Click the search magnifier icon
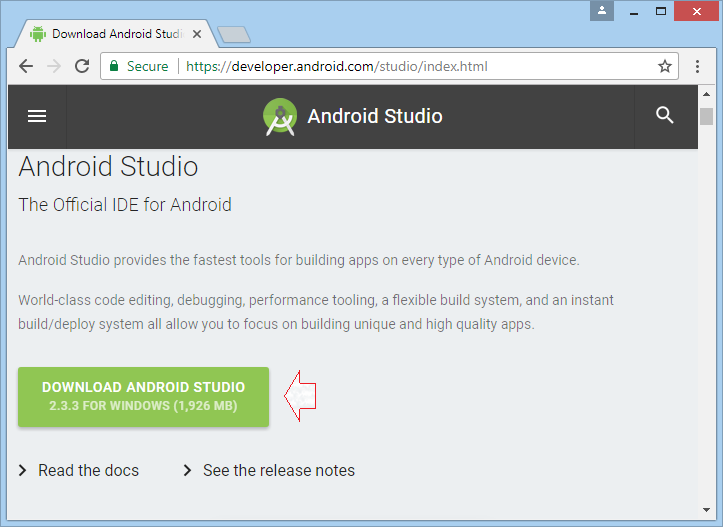Screen dimensions: 723x527 (664, 115)
